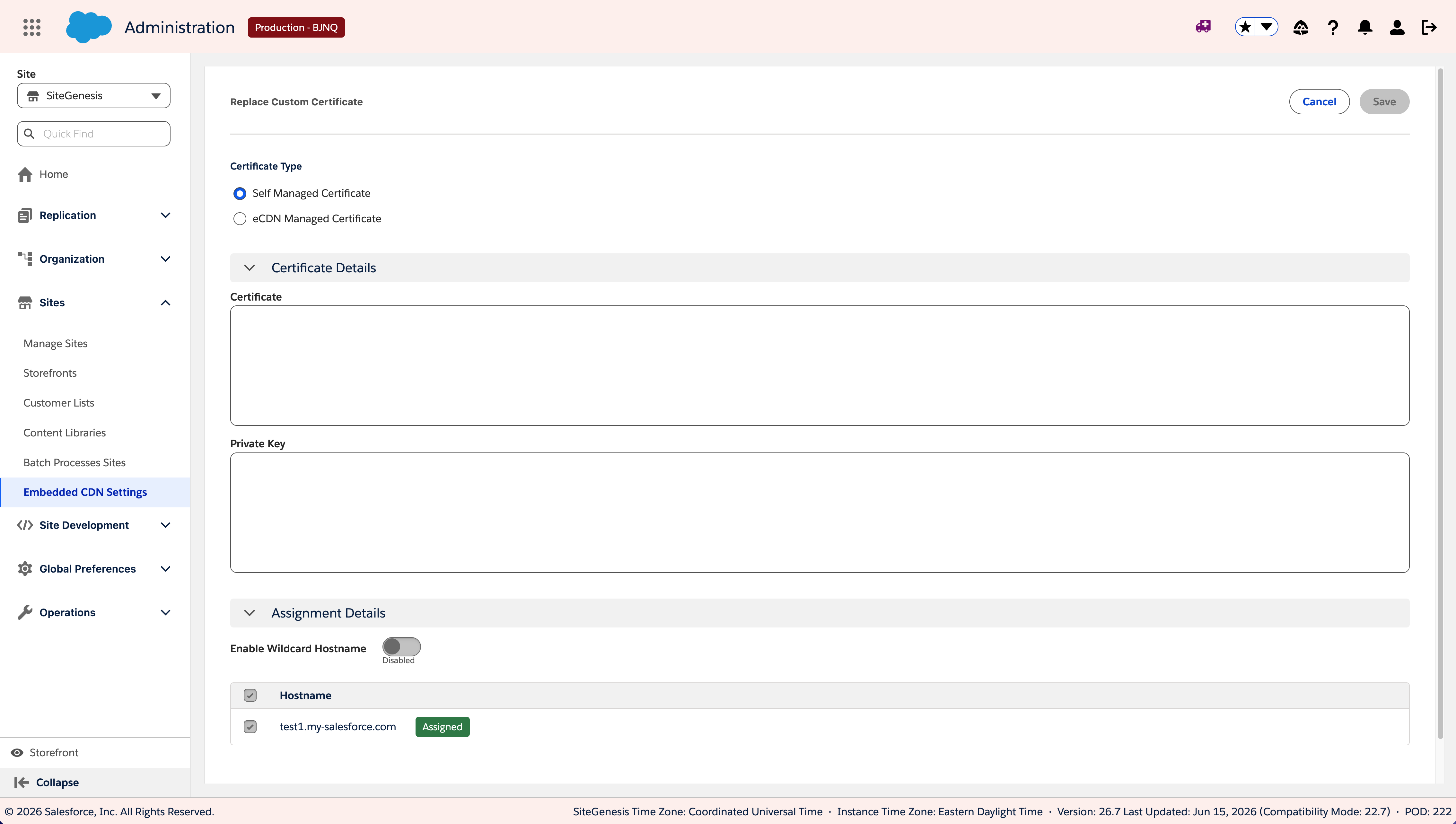Screen dimensions: 1456x824
Task: Click the Replace Custom Certificate heading
Action: coord(296,102)
